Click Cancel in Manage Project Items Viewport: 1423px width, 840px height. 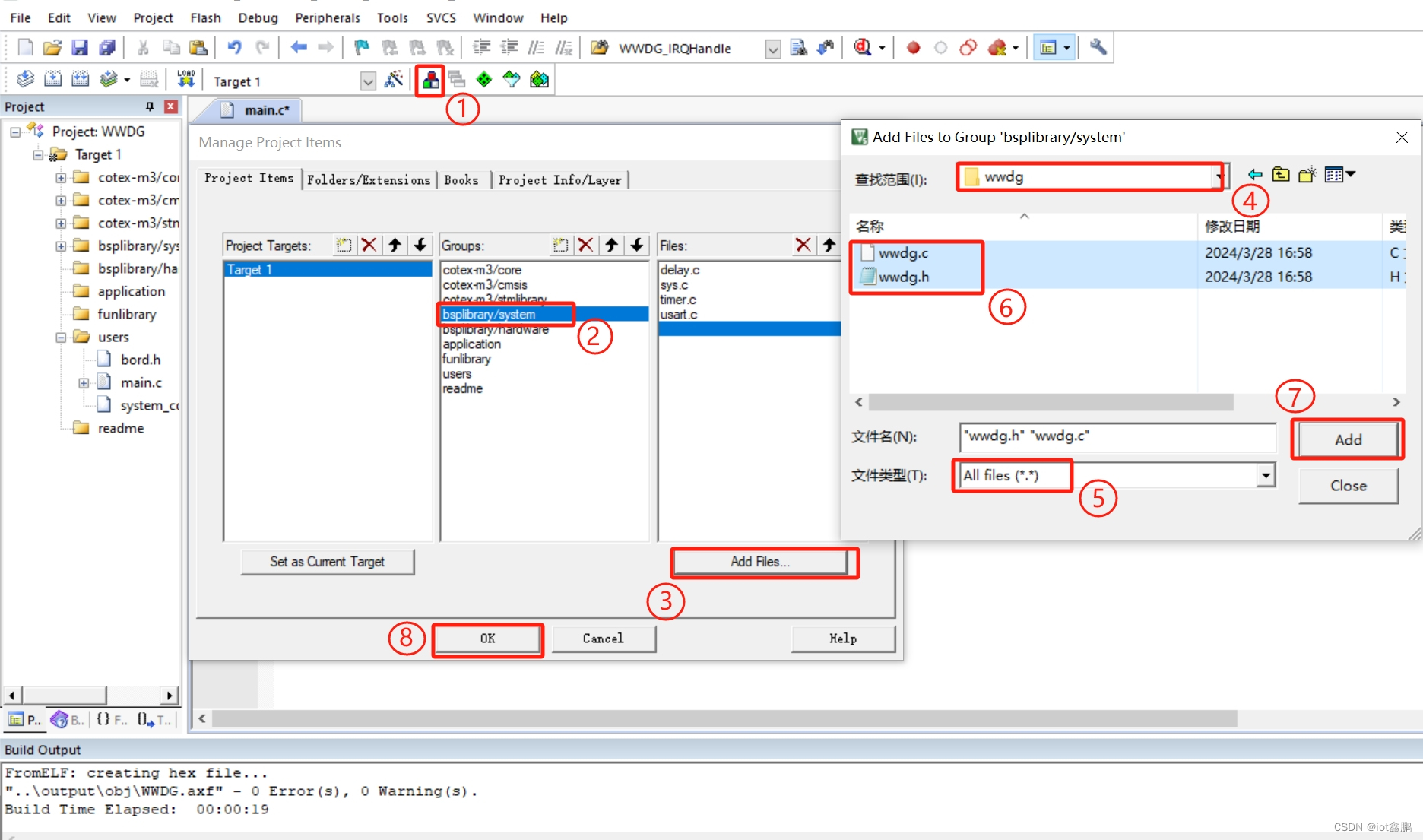[603, 639]
